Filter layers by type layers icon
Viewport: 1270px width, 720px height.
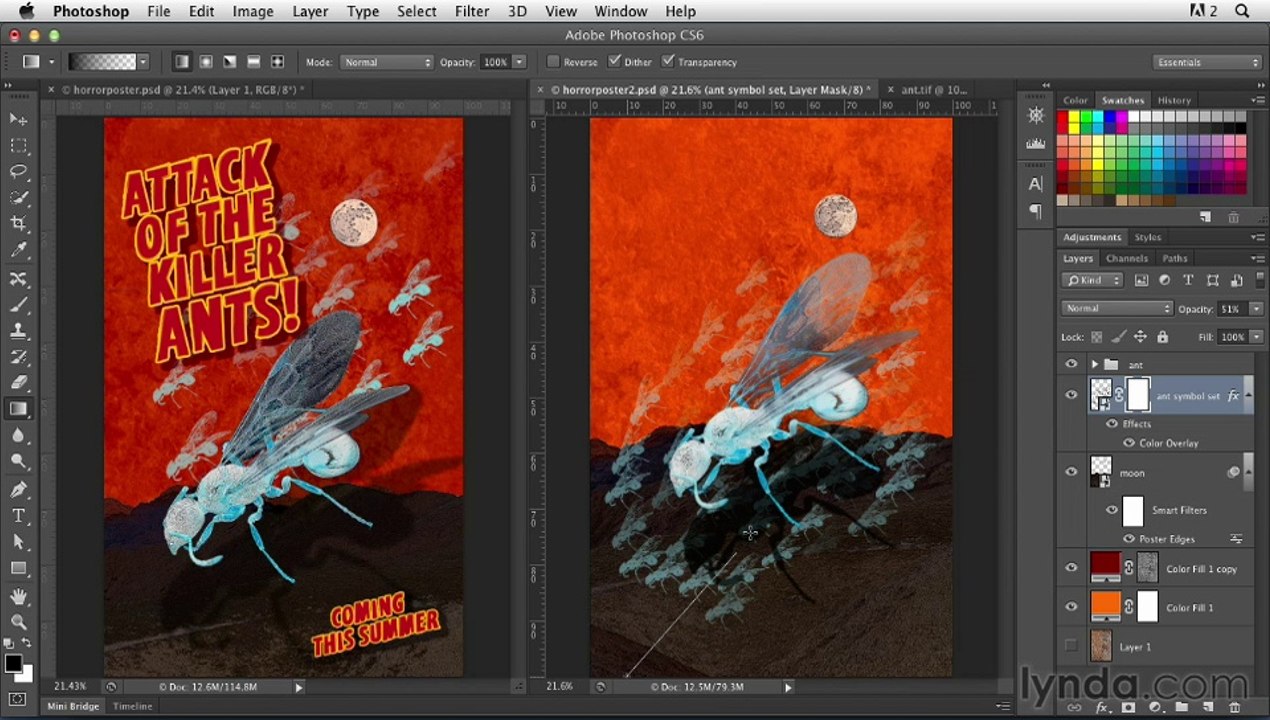[x=1188, y=280]
